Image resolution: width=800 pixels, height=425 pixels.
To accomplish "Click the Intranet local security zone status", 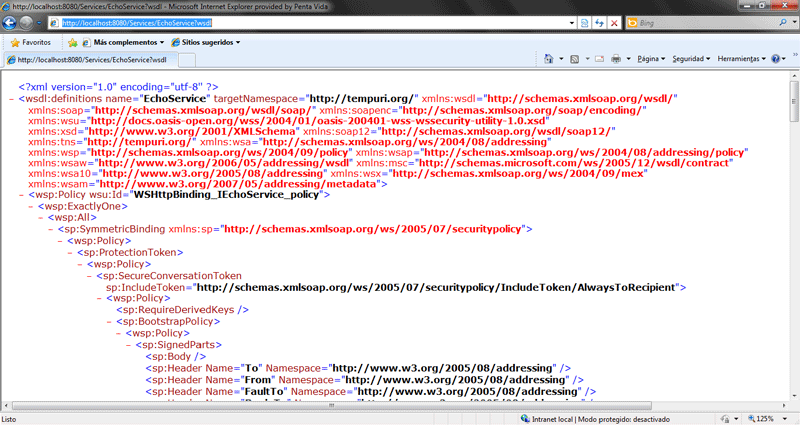I will (x=595, y=419).
